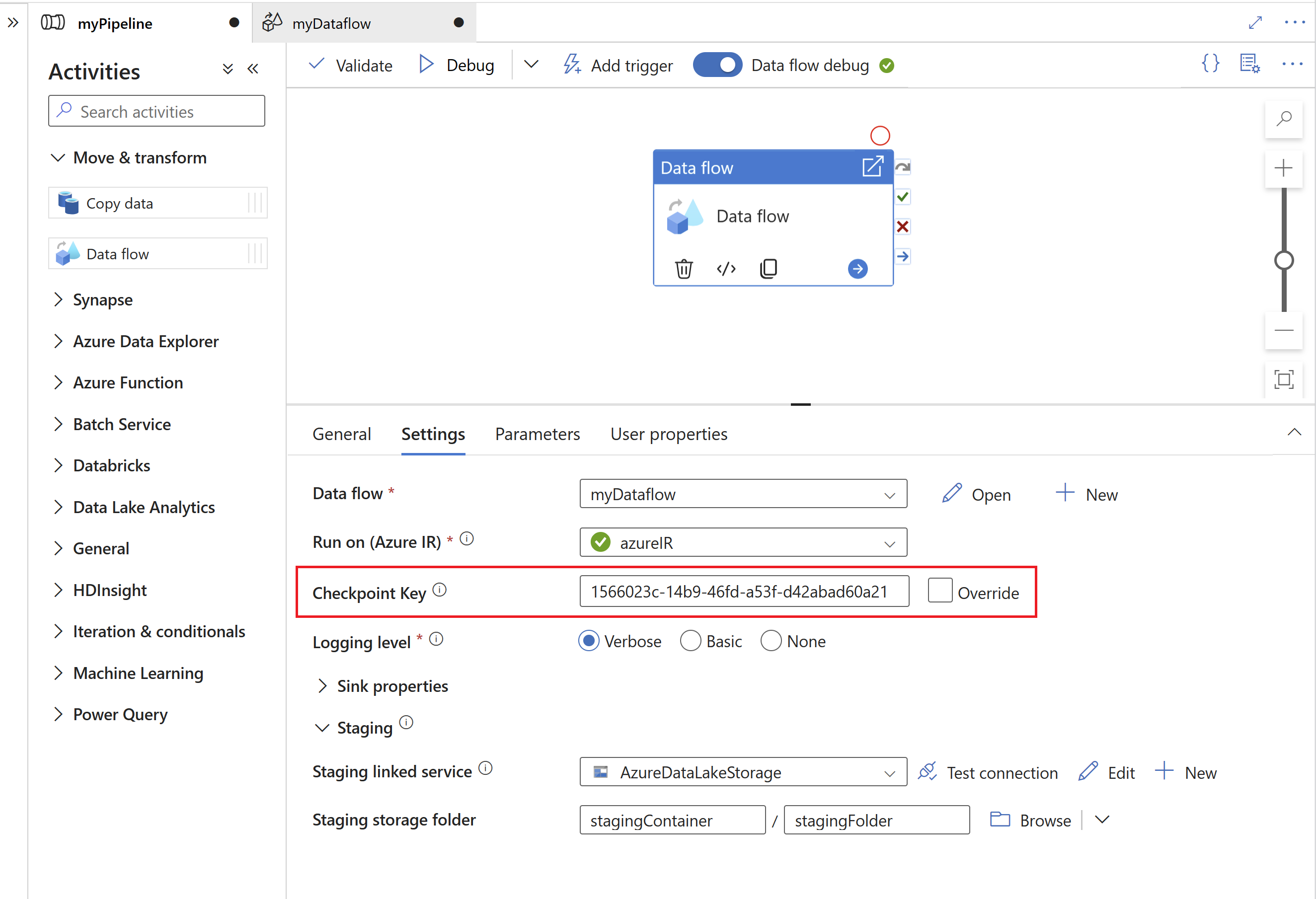Click the open in new window icon on Data flow card
This screenshot has height=899, width=1316.
tap(870, 167)
